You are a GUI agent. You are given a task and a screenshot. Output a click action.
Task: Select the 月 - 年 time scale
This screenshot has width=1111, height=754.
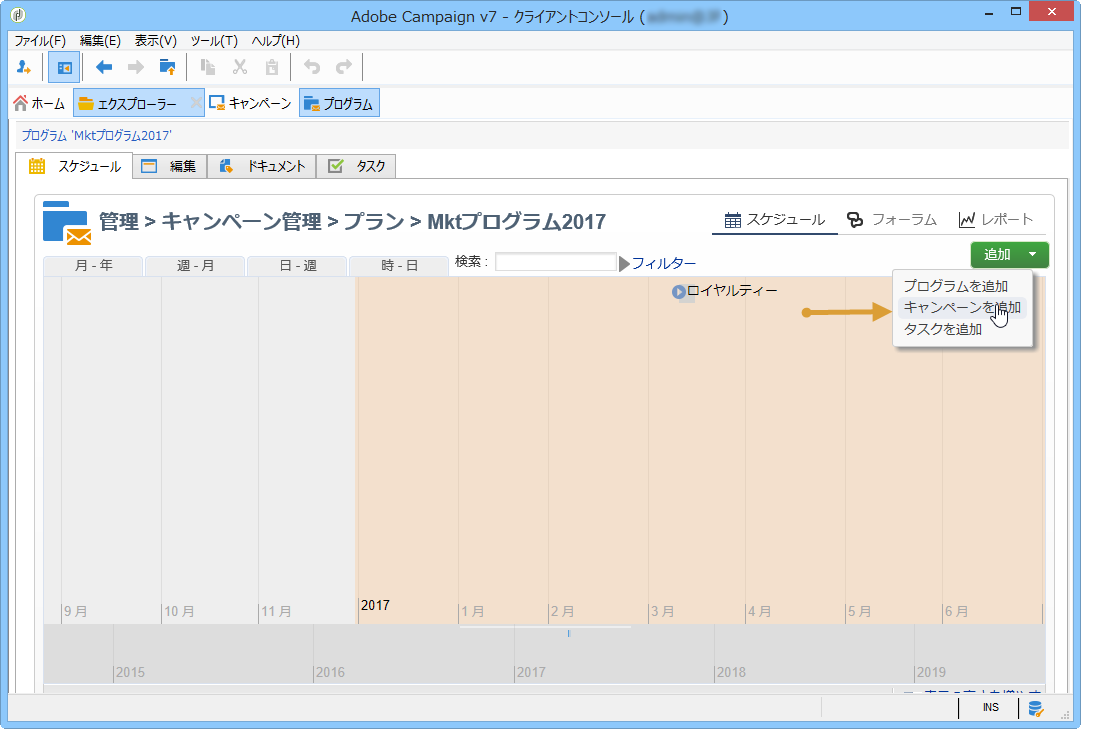click(94, 266)
